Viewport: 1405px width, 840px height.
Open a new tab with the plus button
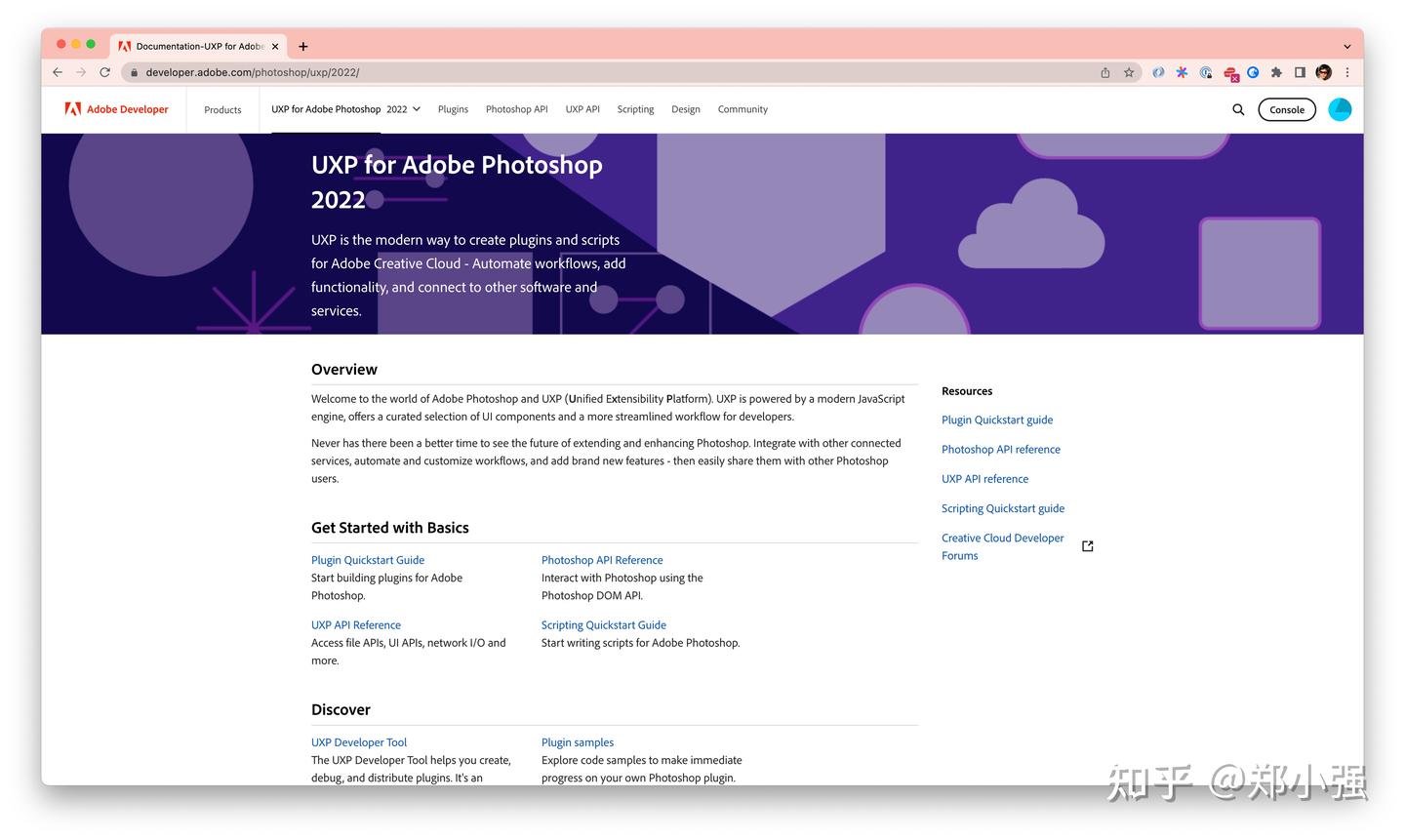click(x=302, y=46)
